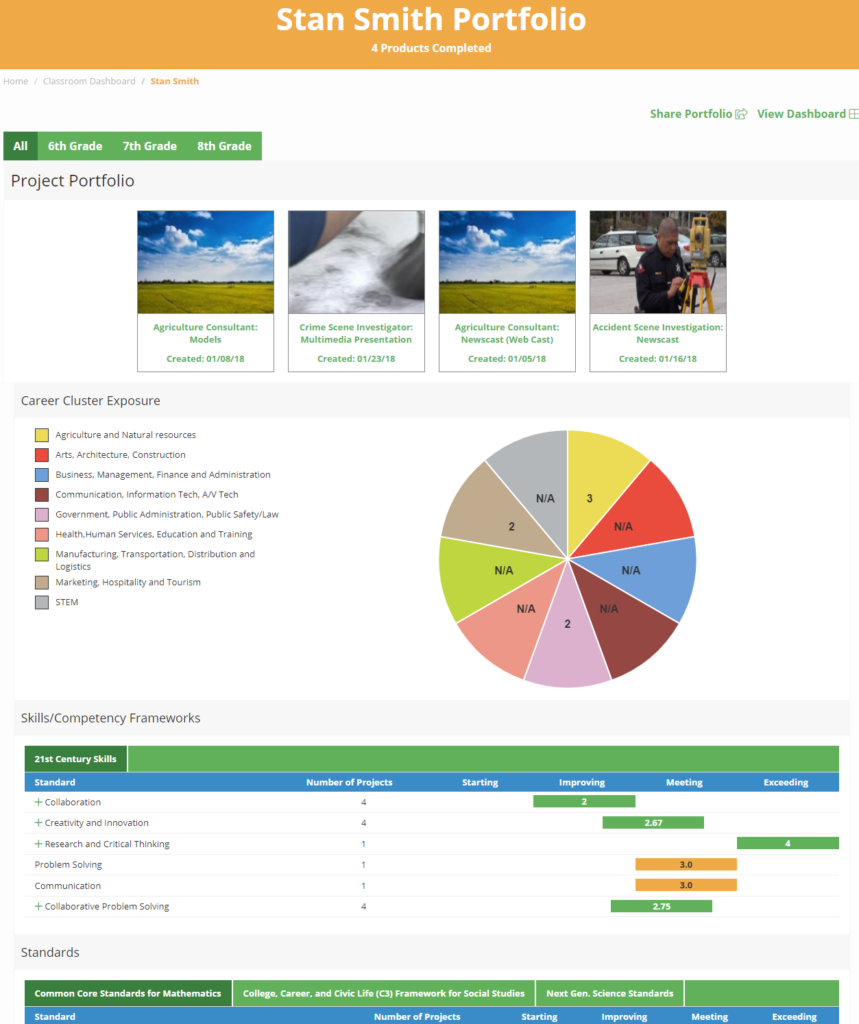This screenshot has height=1024, width=859.
Task: Click the 21st Century Skills framework tab
Action: pyautogui.click(x=74, y=759)
